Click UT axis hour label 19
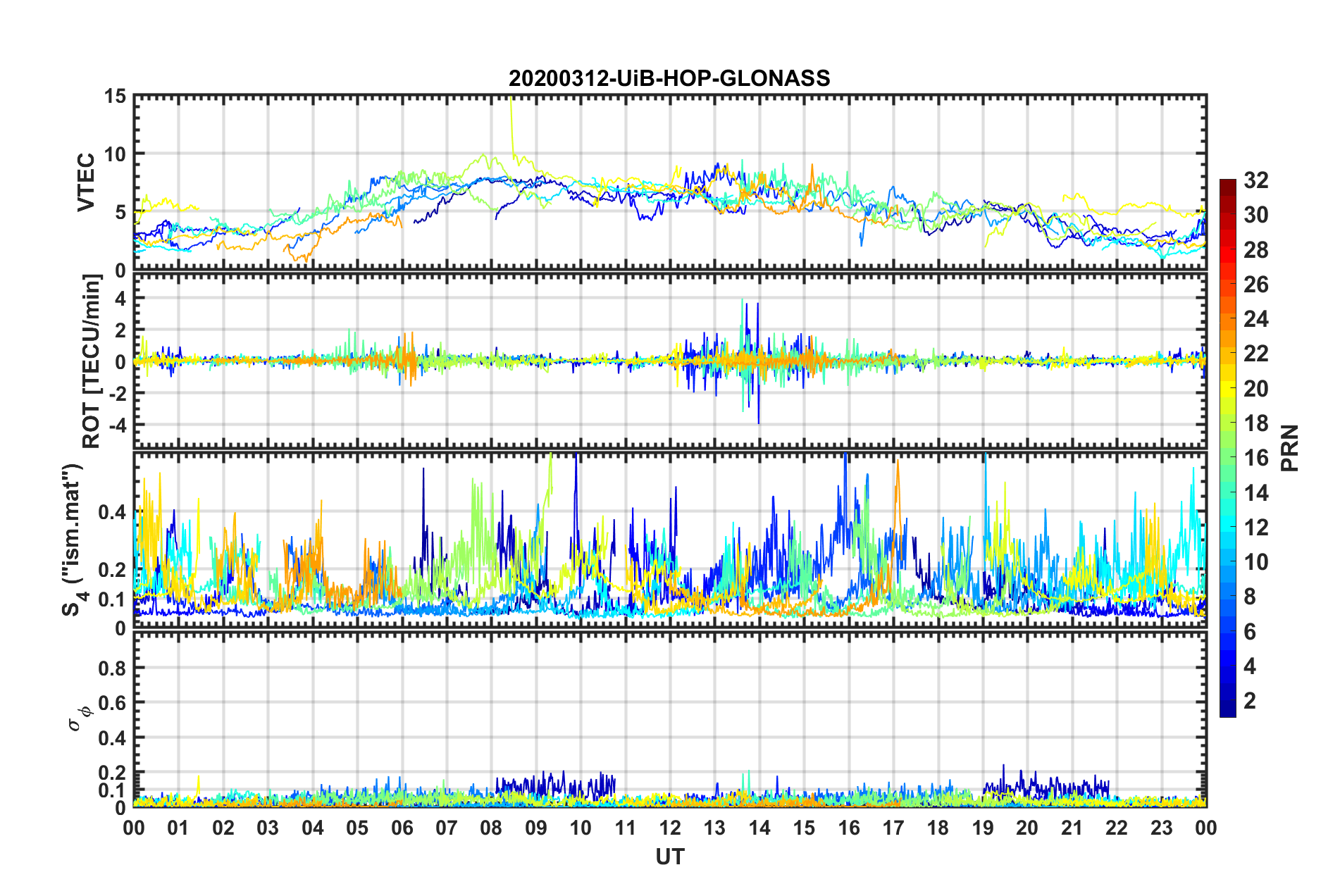This screenshot has height=896, width=1340. tap(983, 828)
